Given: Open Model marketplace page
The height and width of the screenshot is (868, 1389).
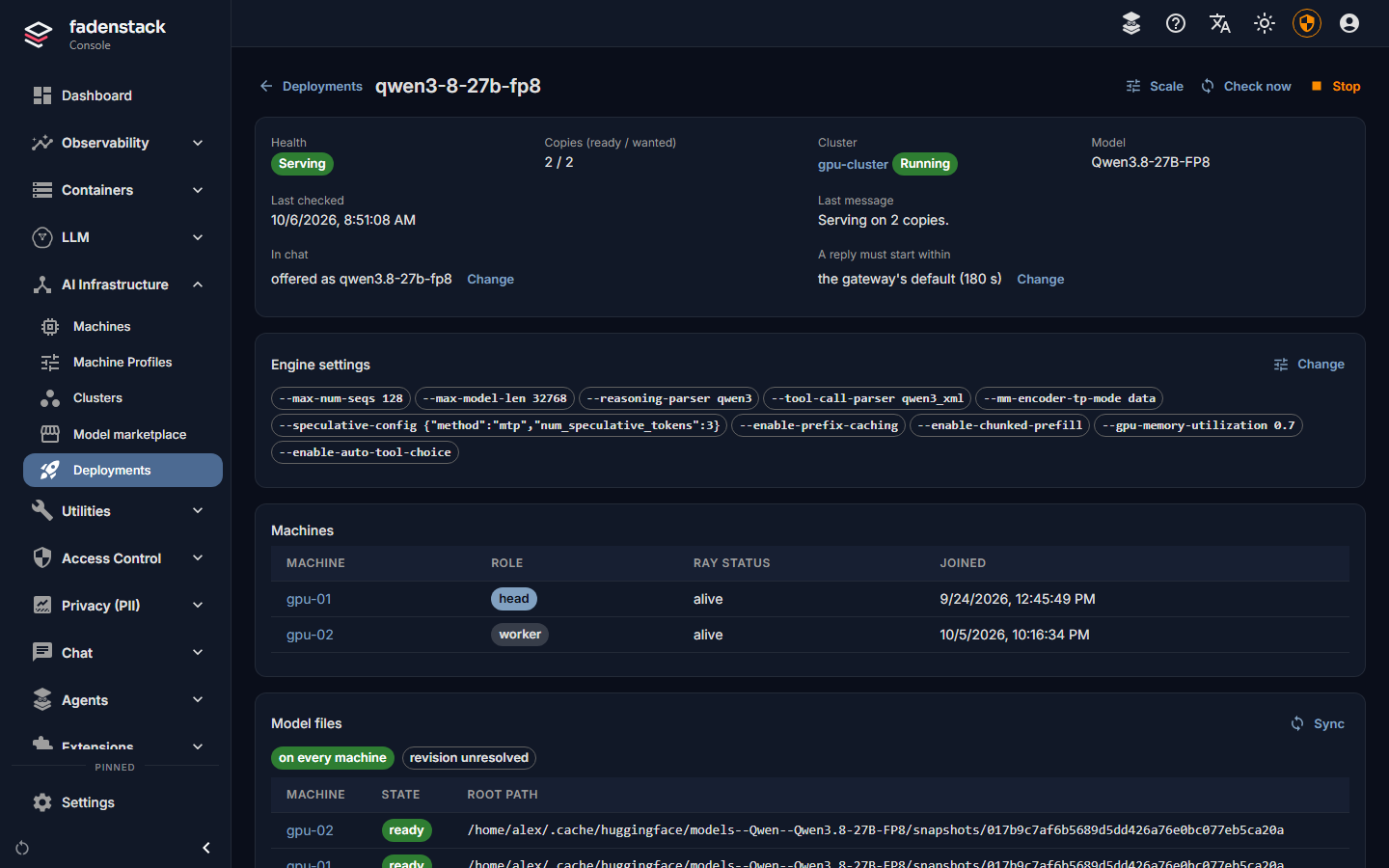Looking at the screenshot, I should [x=123, y=435].
